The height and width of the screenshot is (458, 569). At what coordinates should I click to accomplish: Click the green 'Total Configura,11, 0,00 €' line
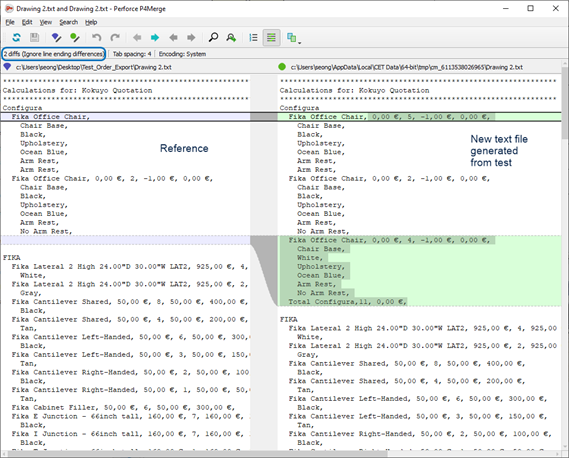click(x=347, y=302)
